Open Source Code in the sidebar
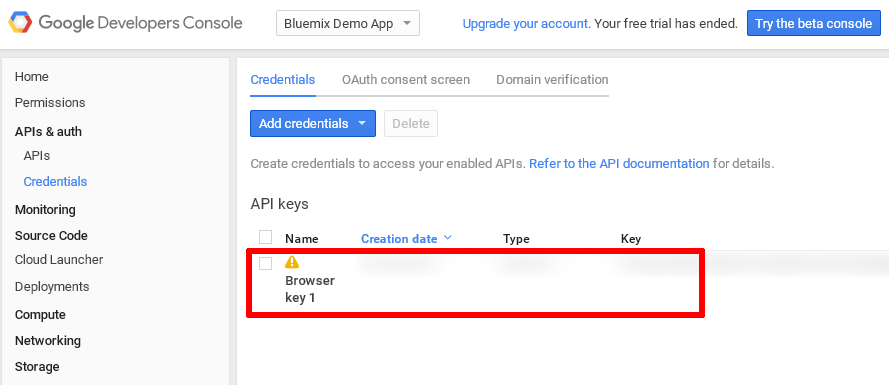This screenshot has height=385, width=889. pyautogui.click(x=51, y=235)
